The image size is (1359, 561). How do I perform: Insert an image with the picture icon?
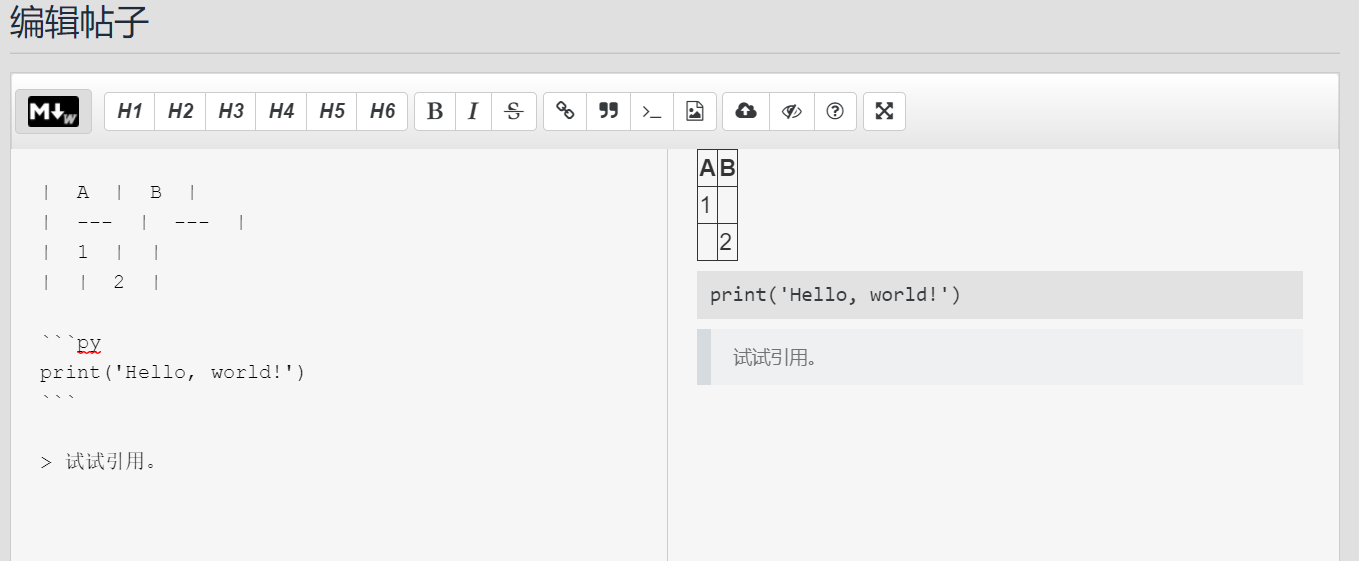[695, 111]
